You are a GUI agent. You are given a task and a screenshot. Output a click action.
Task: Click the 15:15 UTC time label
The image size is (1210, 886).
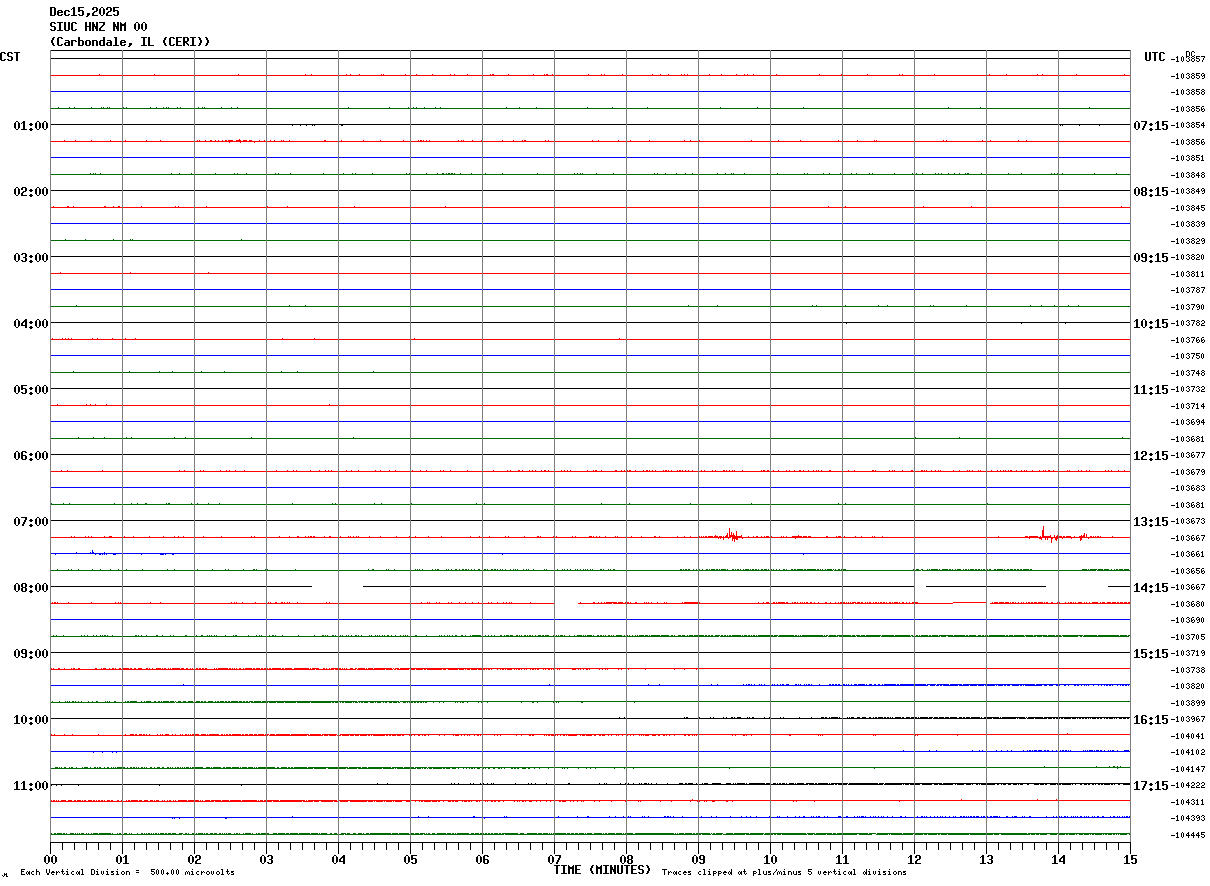click(1151, 653)
